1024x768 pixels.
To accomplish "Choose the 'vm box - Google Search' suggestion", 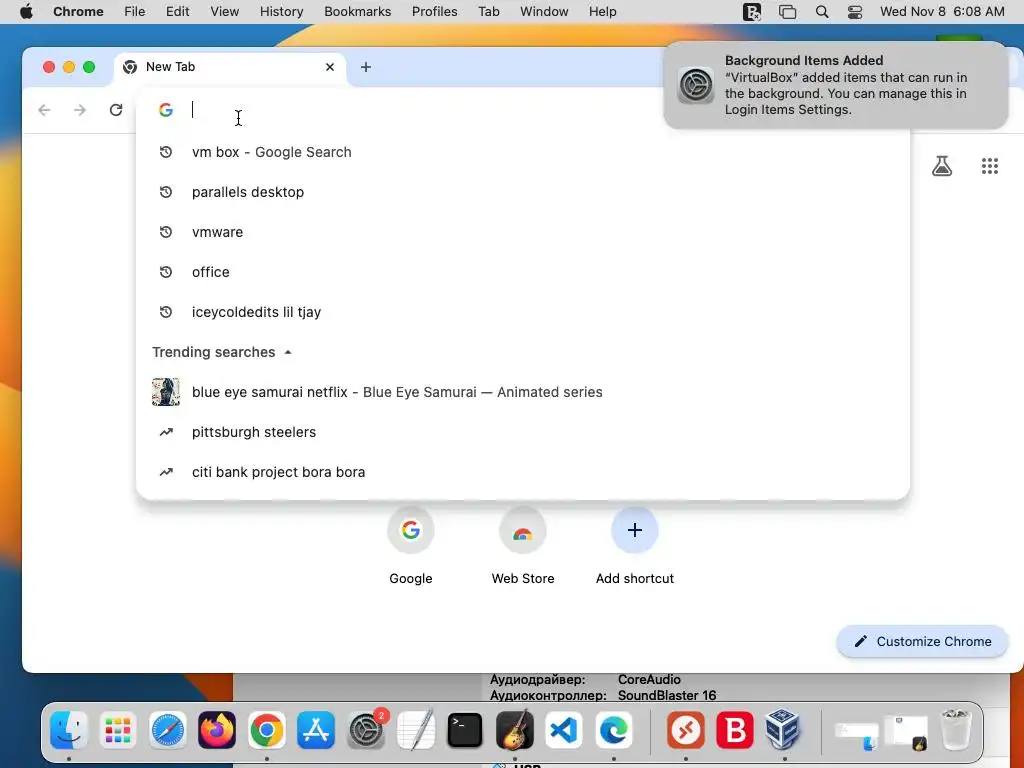I will click(x=522, y=152).
